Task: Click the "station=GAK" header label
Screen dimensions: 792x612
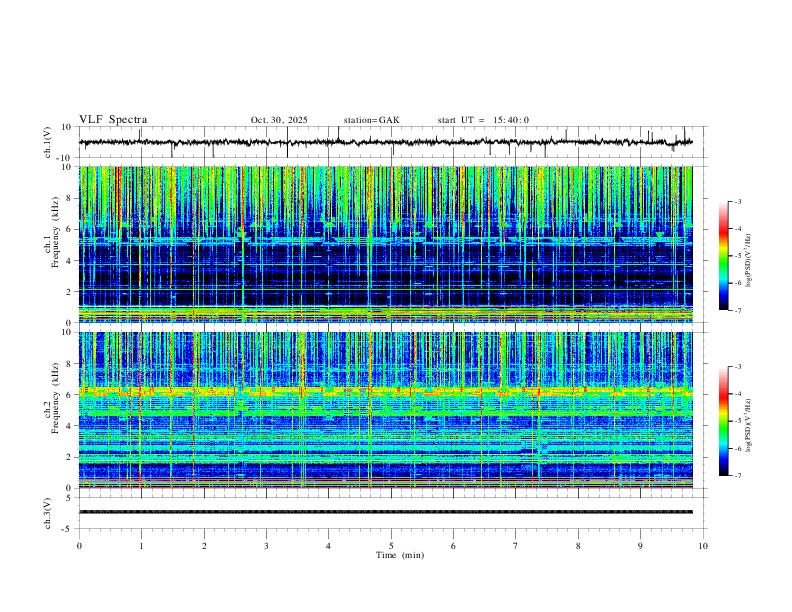Action: pos(371,120)
